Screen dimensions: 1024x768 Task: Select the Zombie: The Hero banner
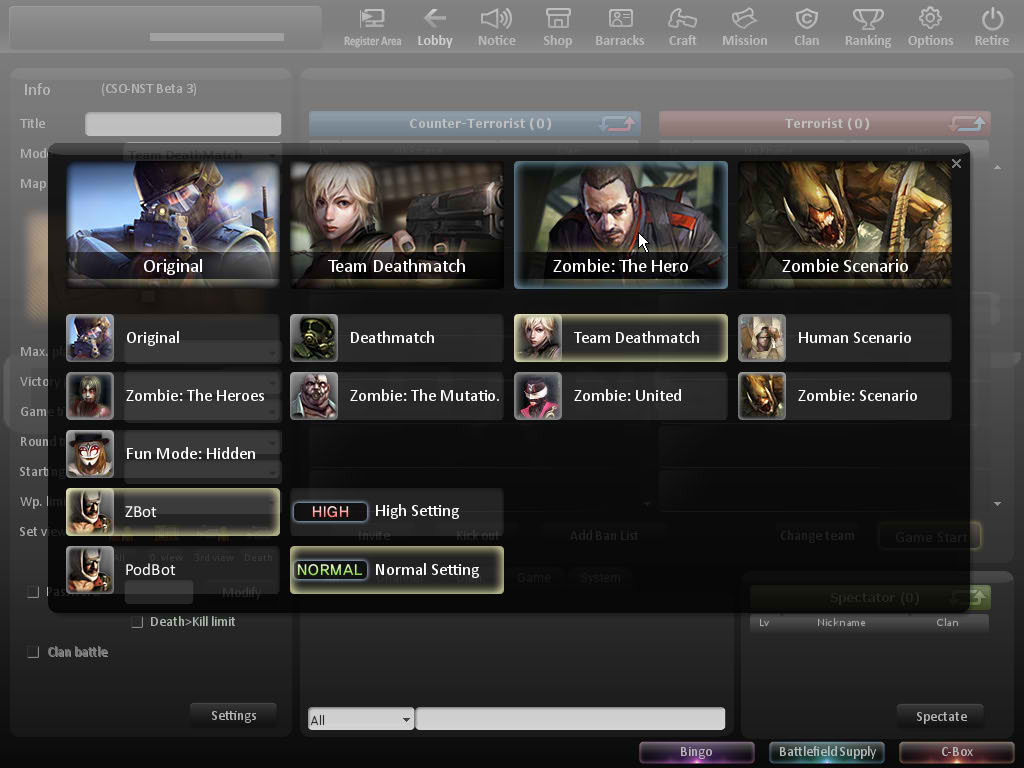click(621, 225)
